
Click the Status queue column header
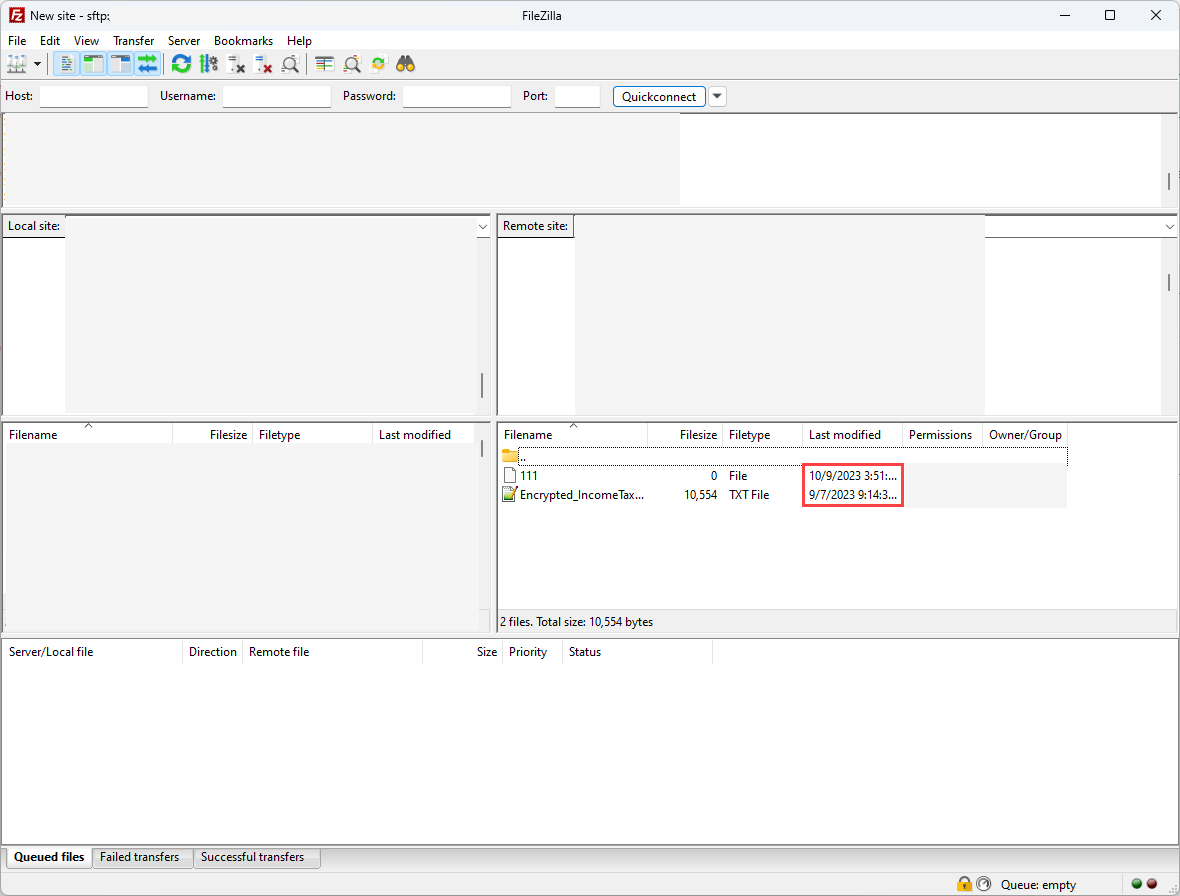pyautogui.click(x=637, y=651)
